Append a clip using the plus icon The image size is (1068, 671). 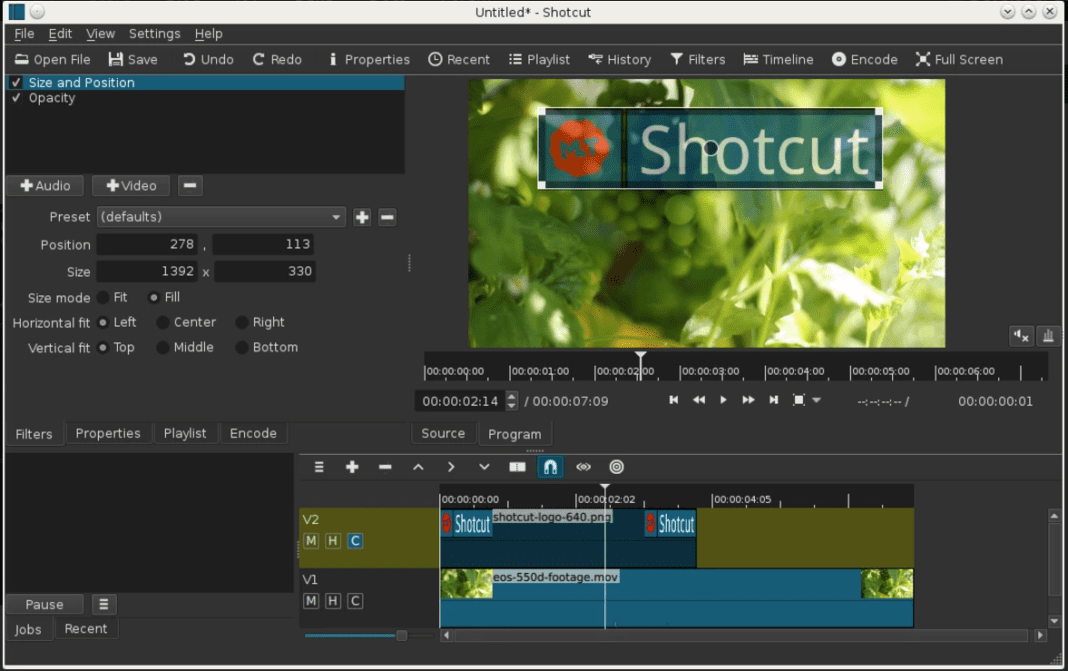click(352, 467)
